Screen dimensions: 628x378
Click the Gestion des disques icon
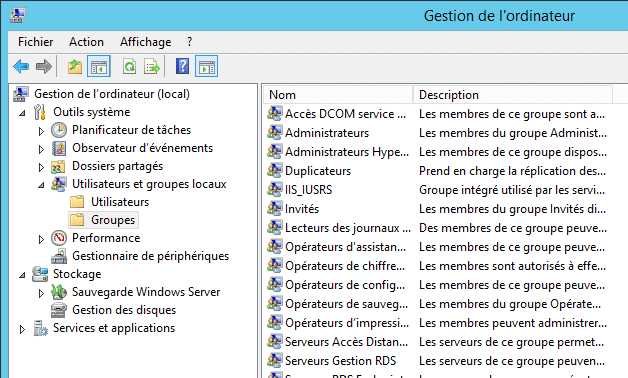[x=59, y=310]
